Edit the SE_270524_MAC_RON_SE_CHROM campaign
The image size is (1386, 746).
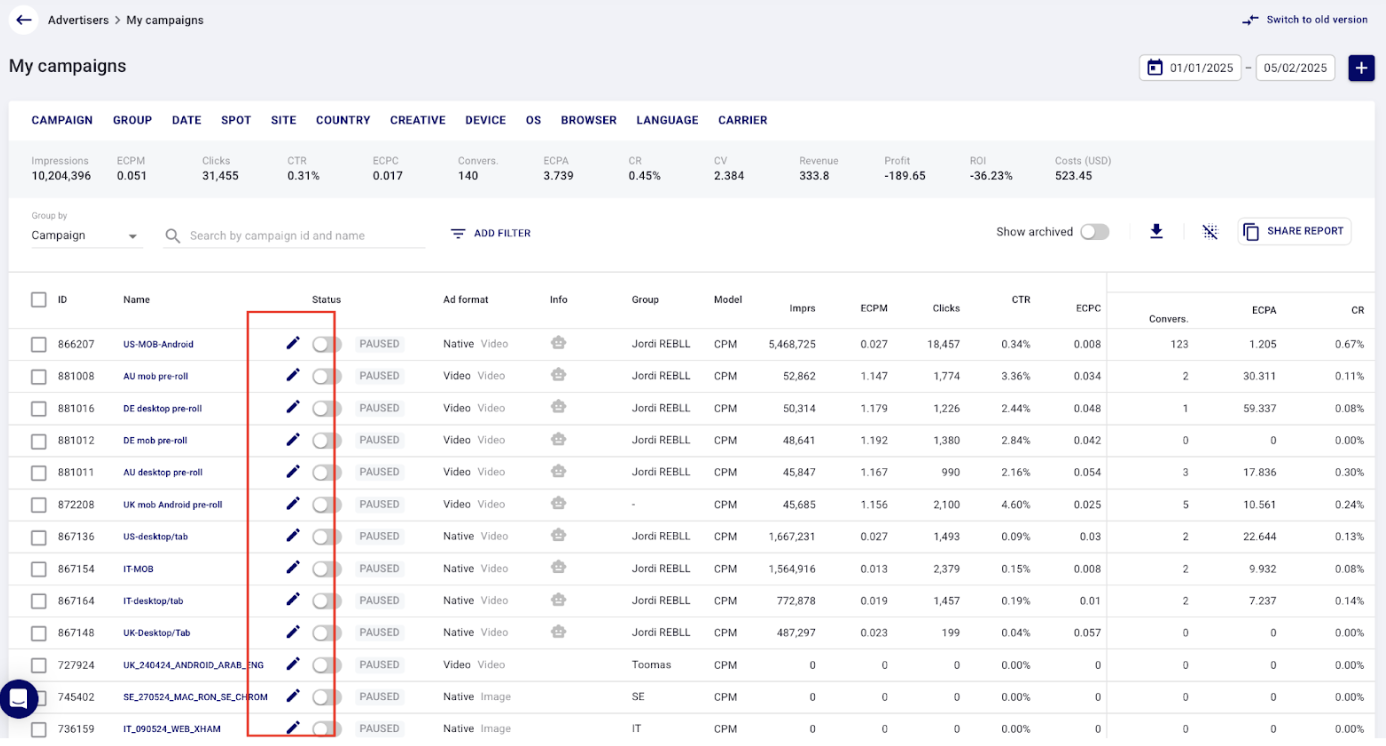tap(293, 695)
